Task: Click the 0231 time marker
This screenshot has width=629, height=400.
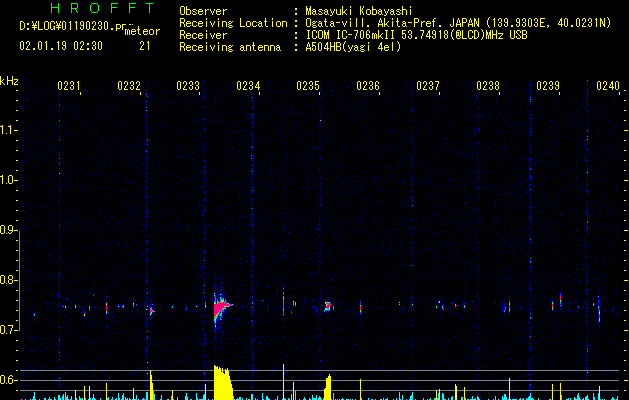Action: pyautogui.click(x=69, y=86)
